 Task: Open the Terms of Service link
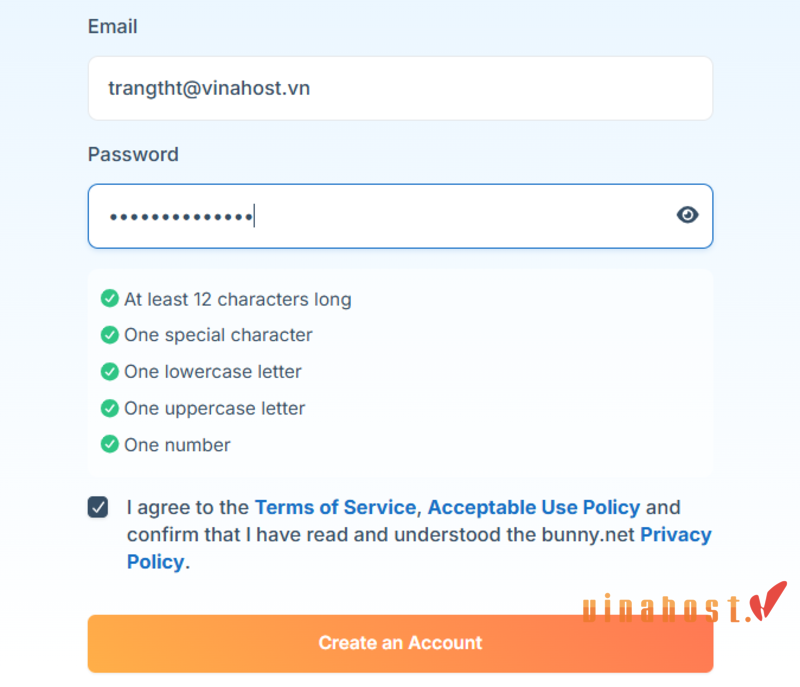point(335,507)
